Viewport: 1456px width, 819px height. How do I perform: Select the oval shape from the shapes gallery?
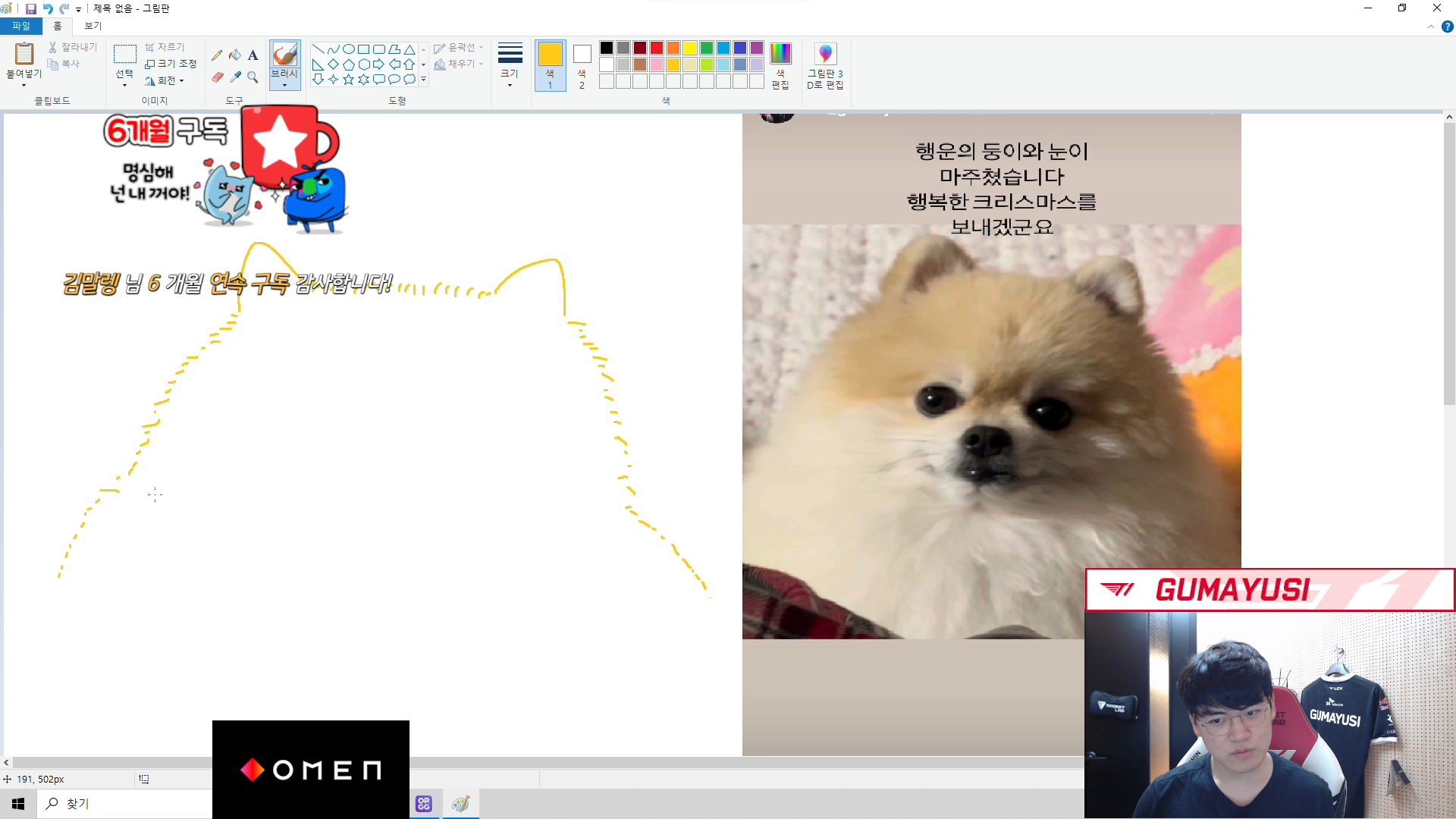347,48
